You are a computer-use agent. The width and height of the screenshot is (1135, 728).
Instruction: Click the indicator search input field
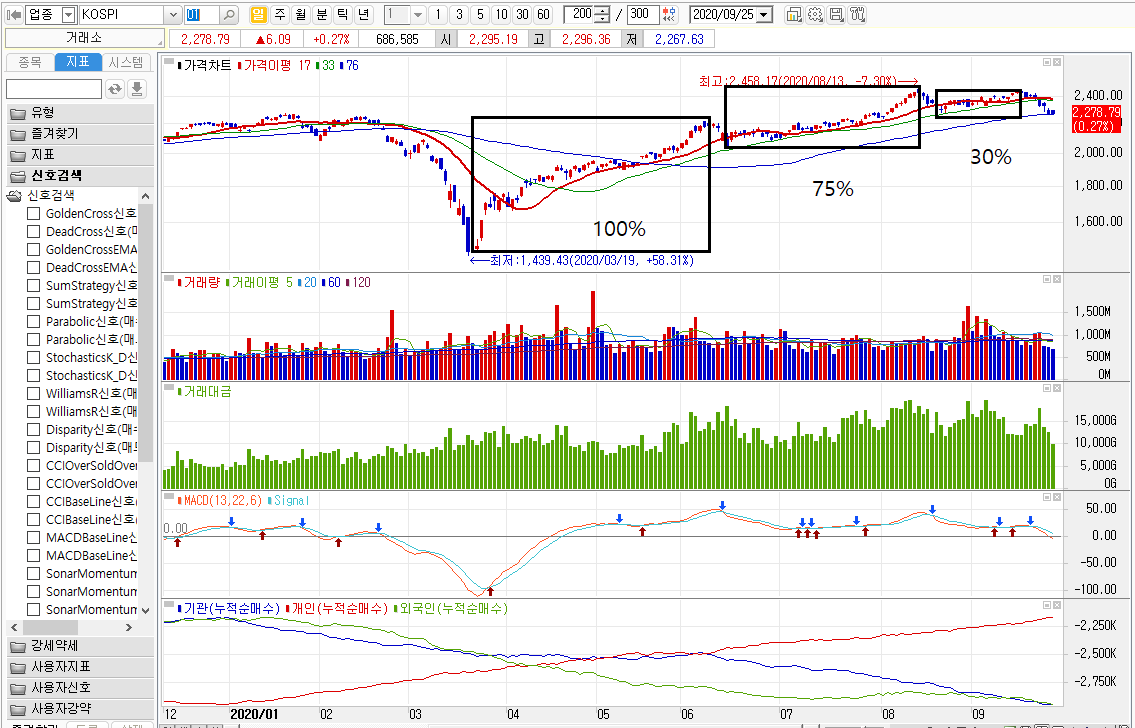54,89
